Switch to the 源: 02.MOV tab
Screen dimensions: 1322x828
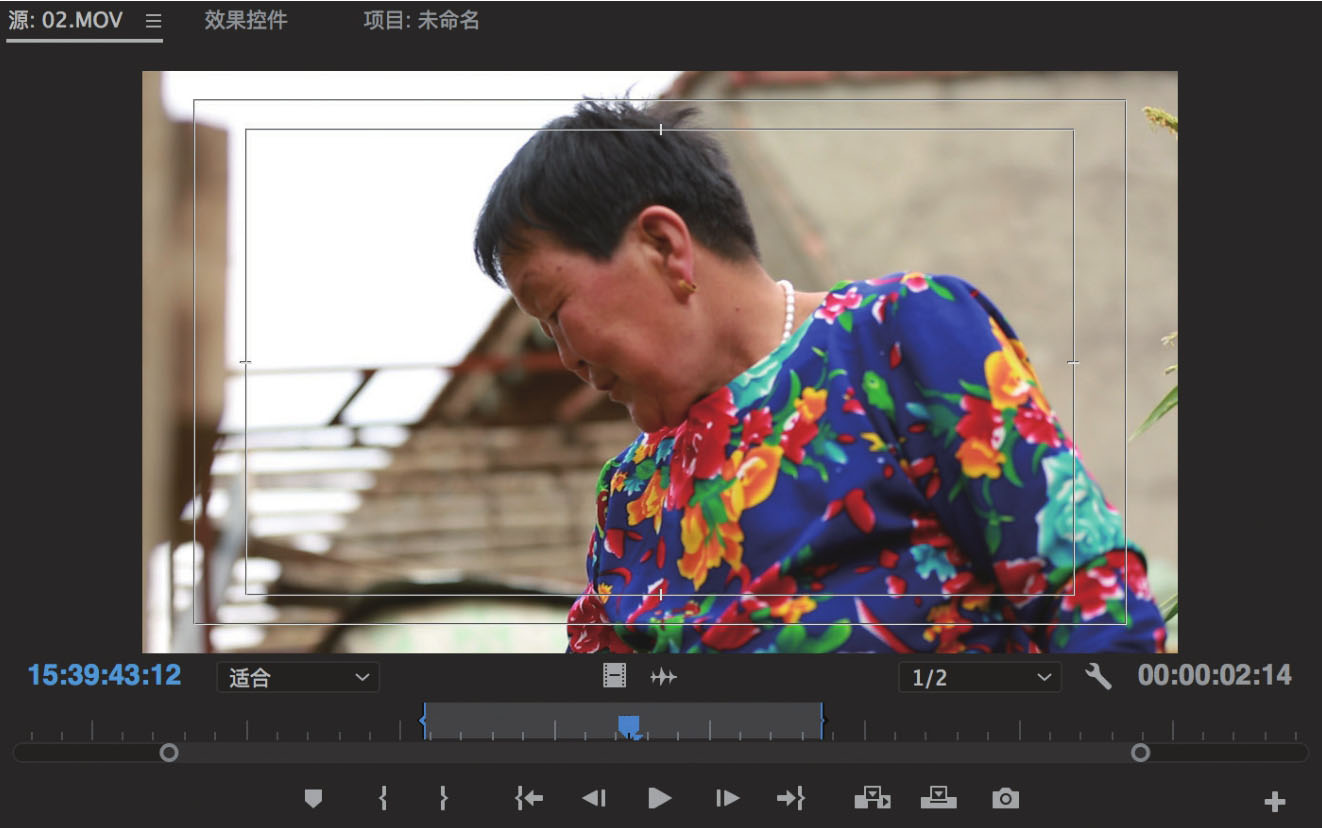pyautogui.click(x=65, y=21)
